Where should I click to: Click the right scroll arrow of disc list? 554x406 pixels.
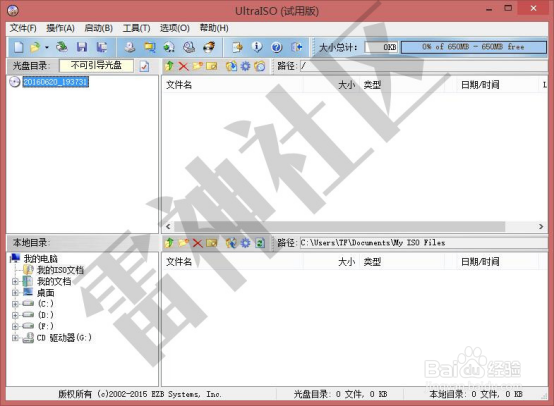pyautogui.click(x=541, y=226)
